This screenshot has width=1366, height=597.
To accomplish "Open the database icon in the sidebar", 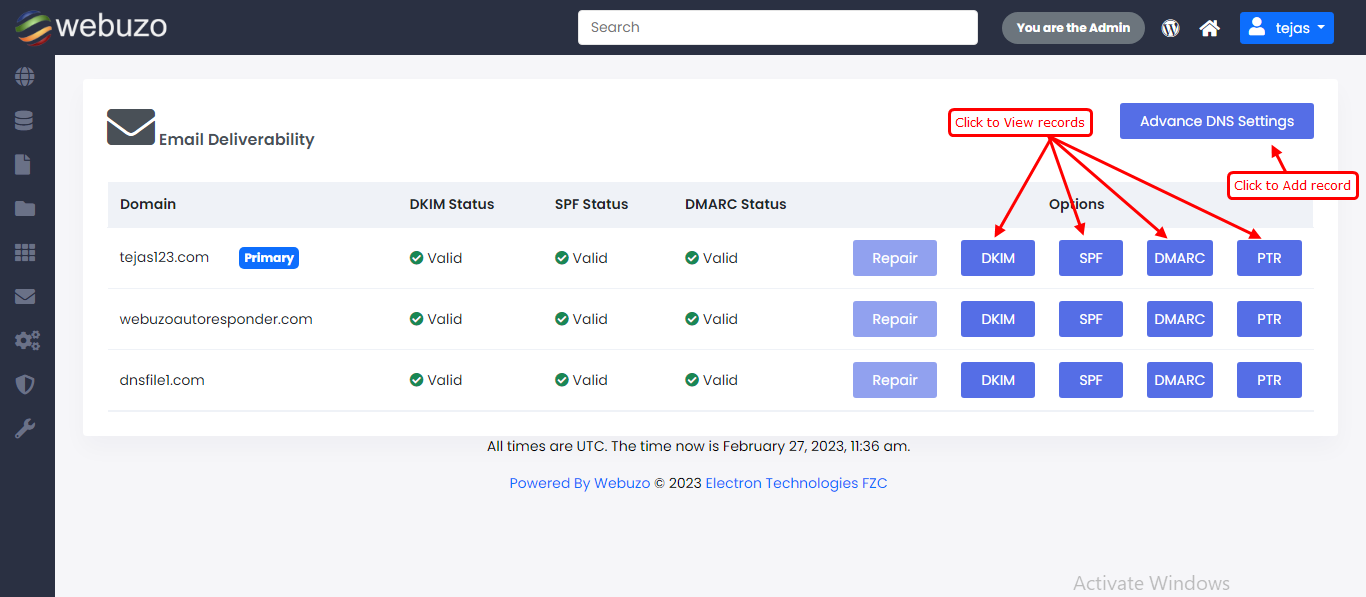I will click(x=25, y=121).
